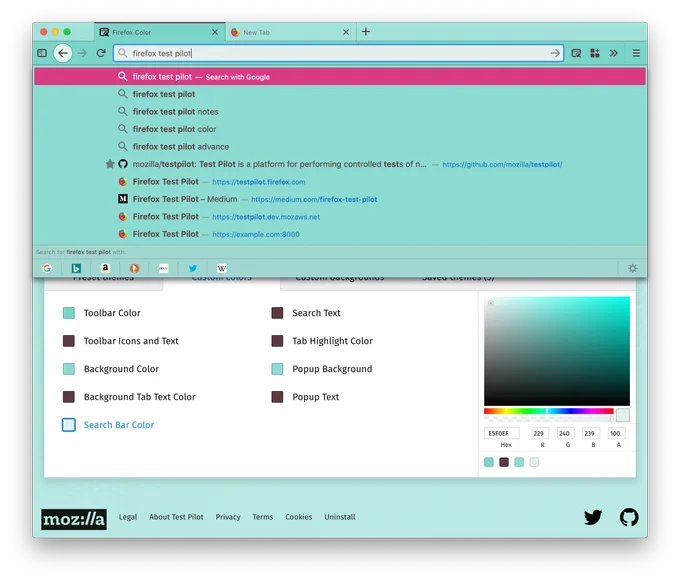Open the example.com:8000 result
This screenshot has width=680, height=581.
(340, 234)
